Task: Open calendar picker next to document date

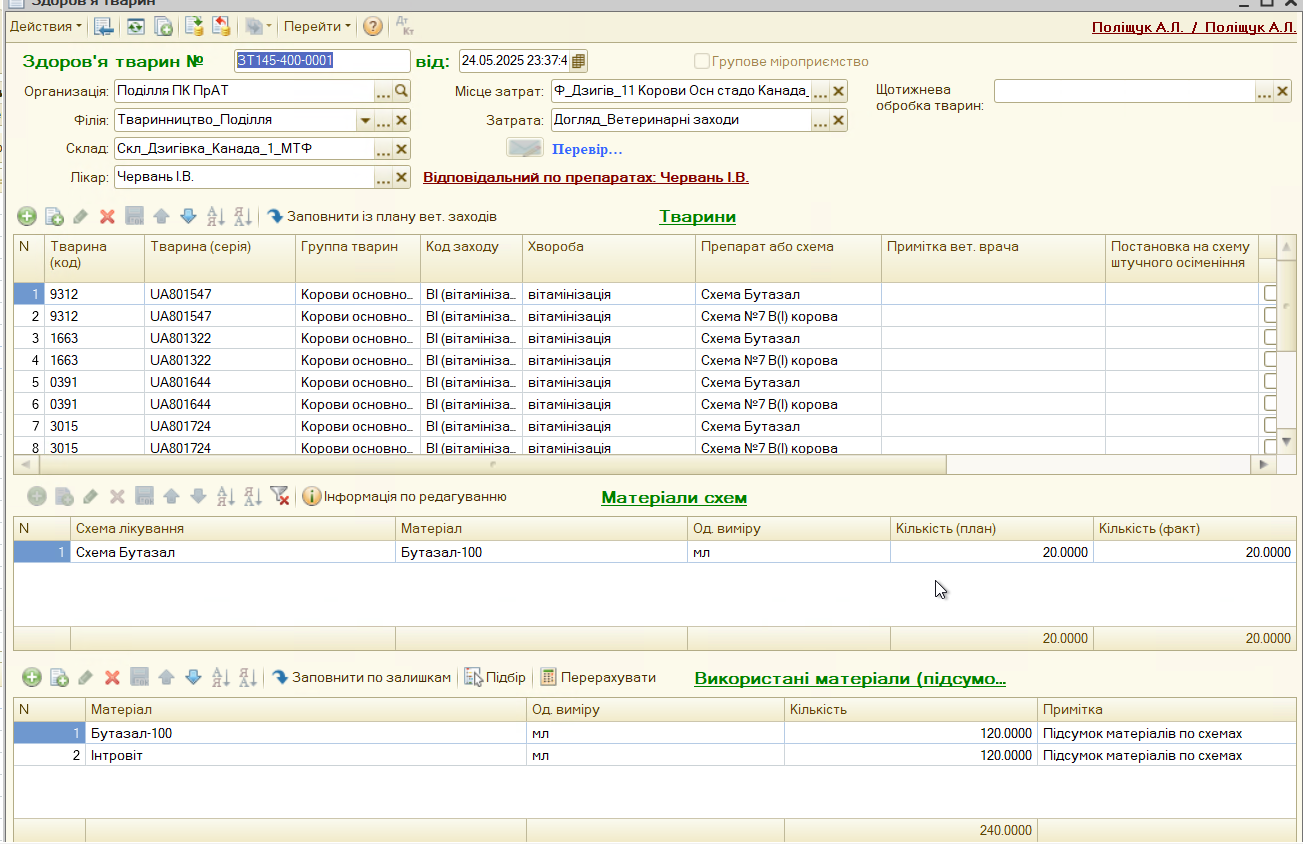Action: (579, 61)
